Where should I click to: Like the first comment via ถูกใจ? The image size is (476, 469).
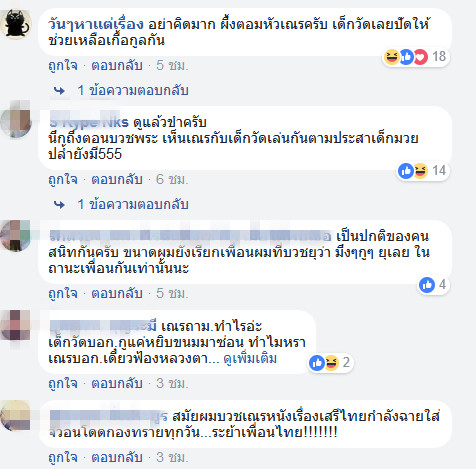coord(63,65)
